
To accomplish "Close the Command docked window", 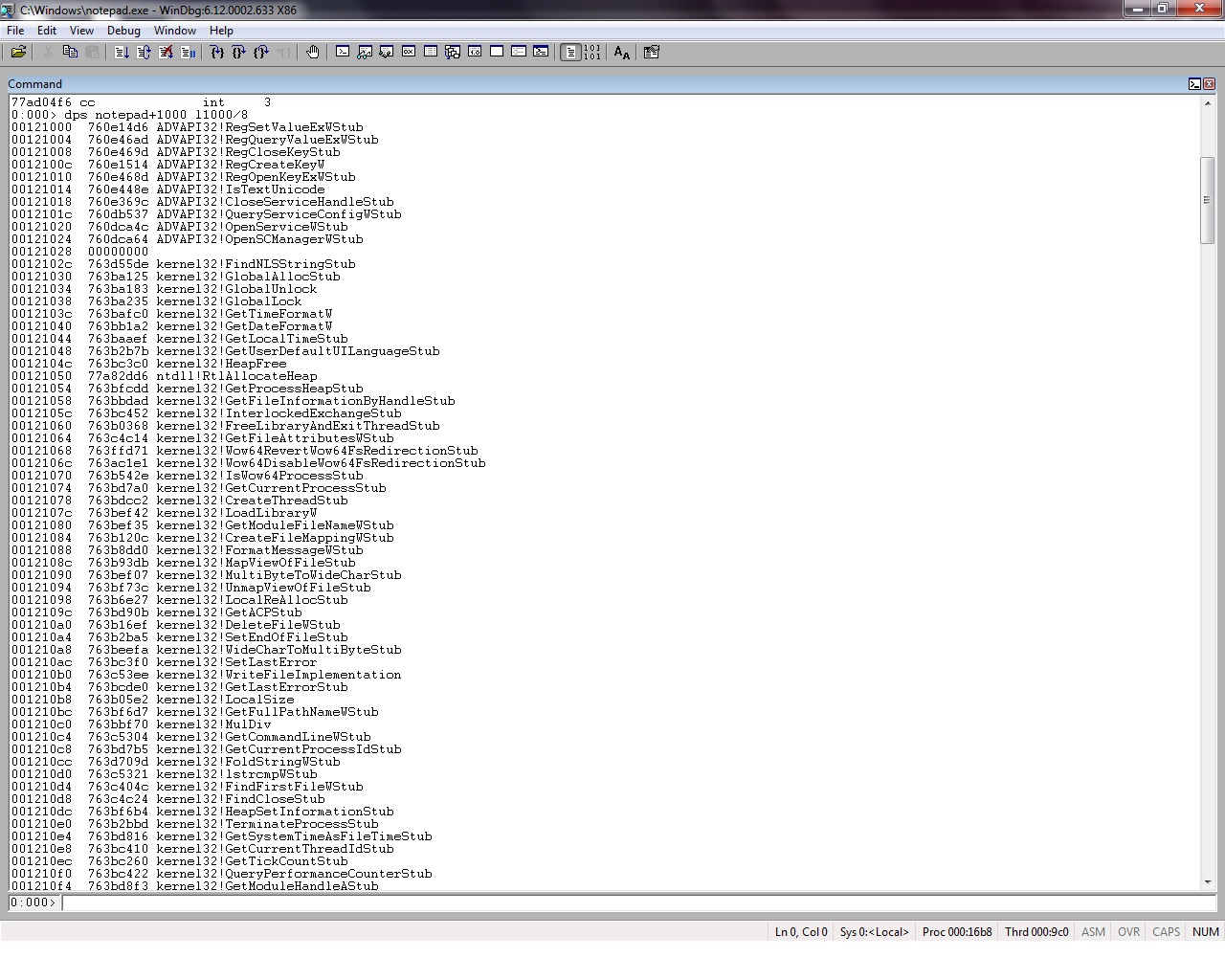I will pos(1209,84).
